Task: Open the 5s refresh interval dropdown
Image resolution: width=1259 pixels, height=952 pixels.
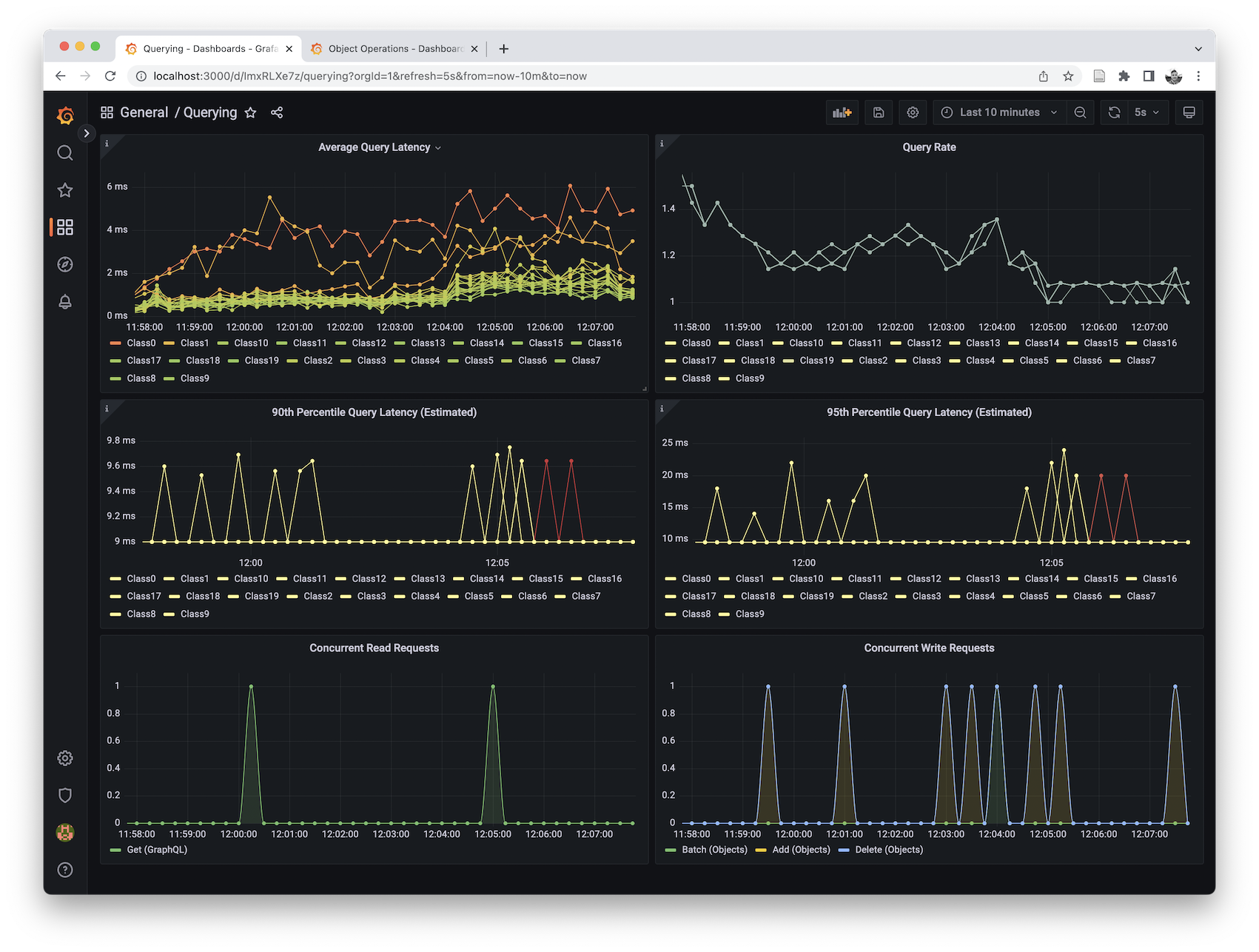Action: [1146, 113]
